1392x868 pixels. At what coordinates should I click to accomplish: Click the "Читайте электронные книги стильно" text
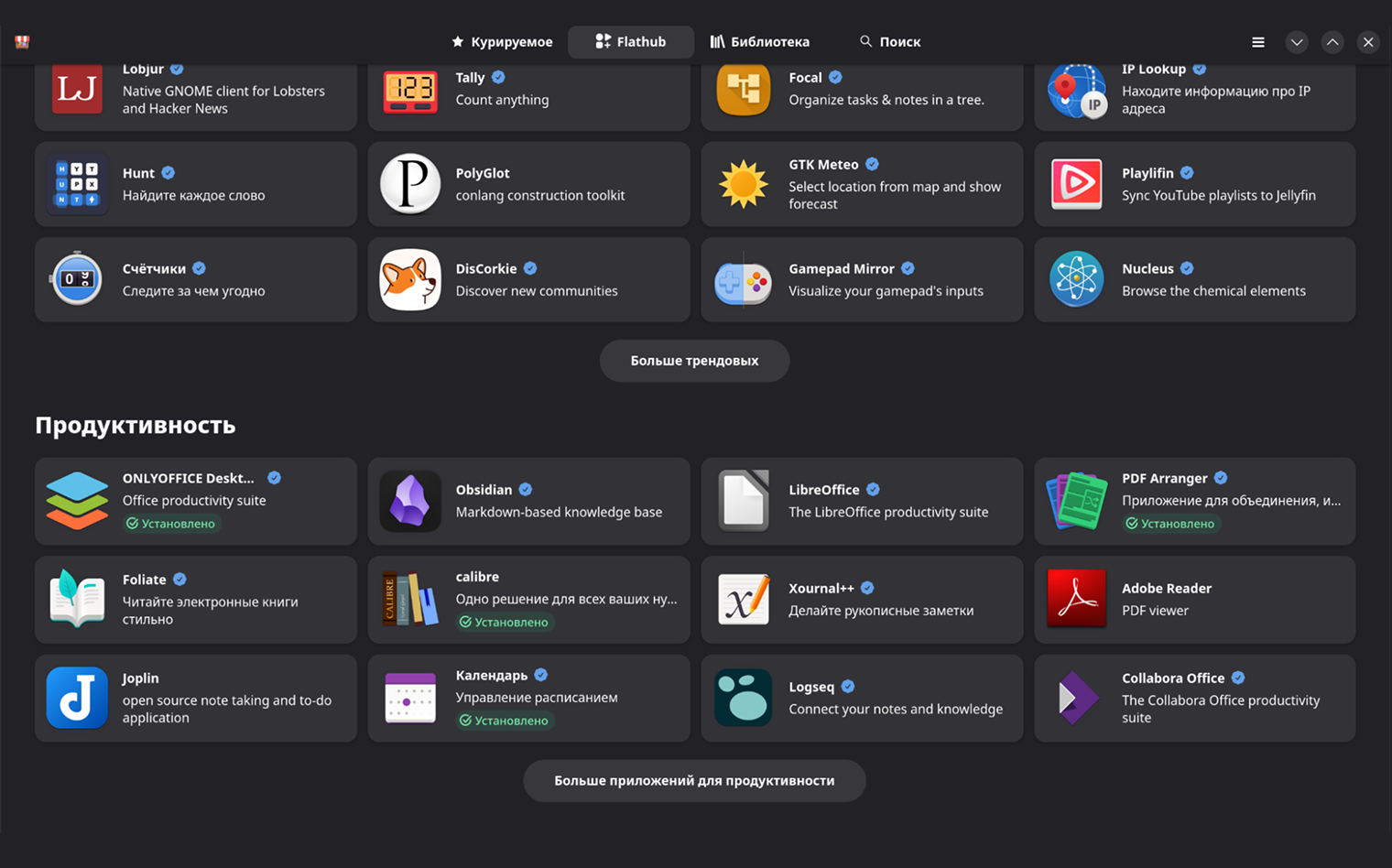[x=211, y=611]
